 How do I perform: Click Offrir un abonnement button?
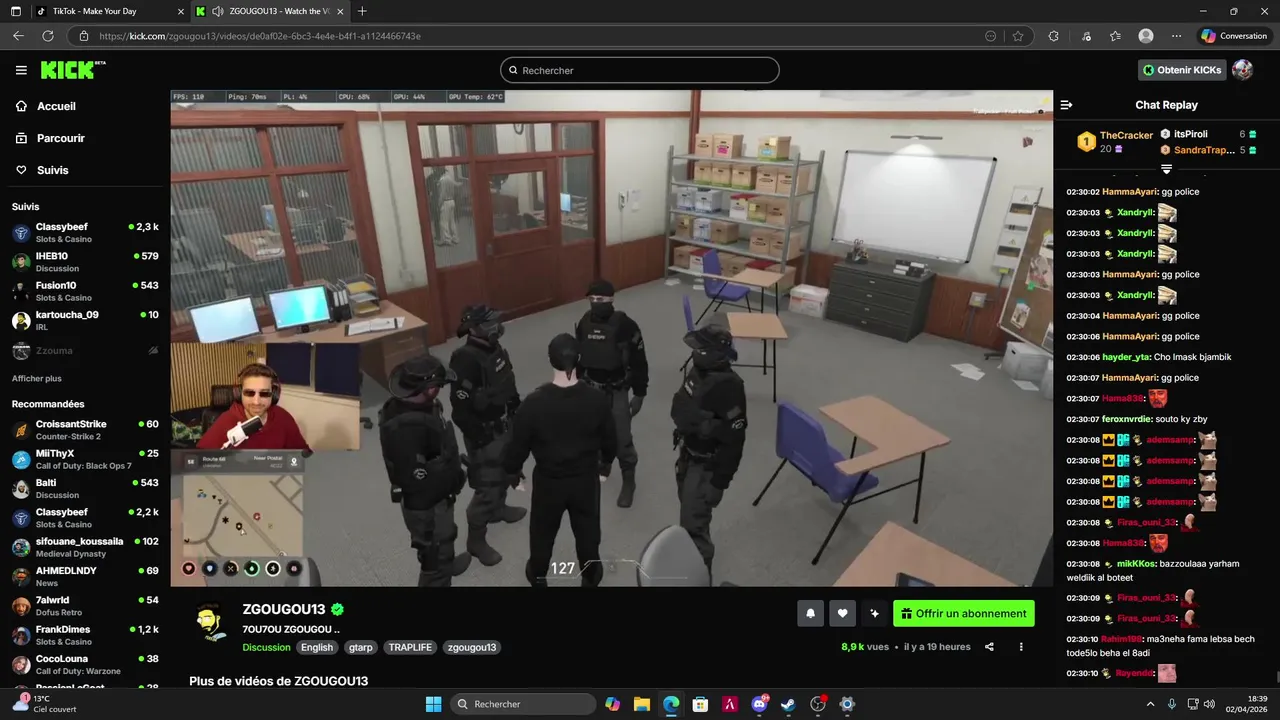coord(964,614)
